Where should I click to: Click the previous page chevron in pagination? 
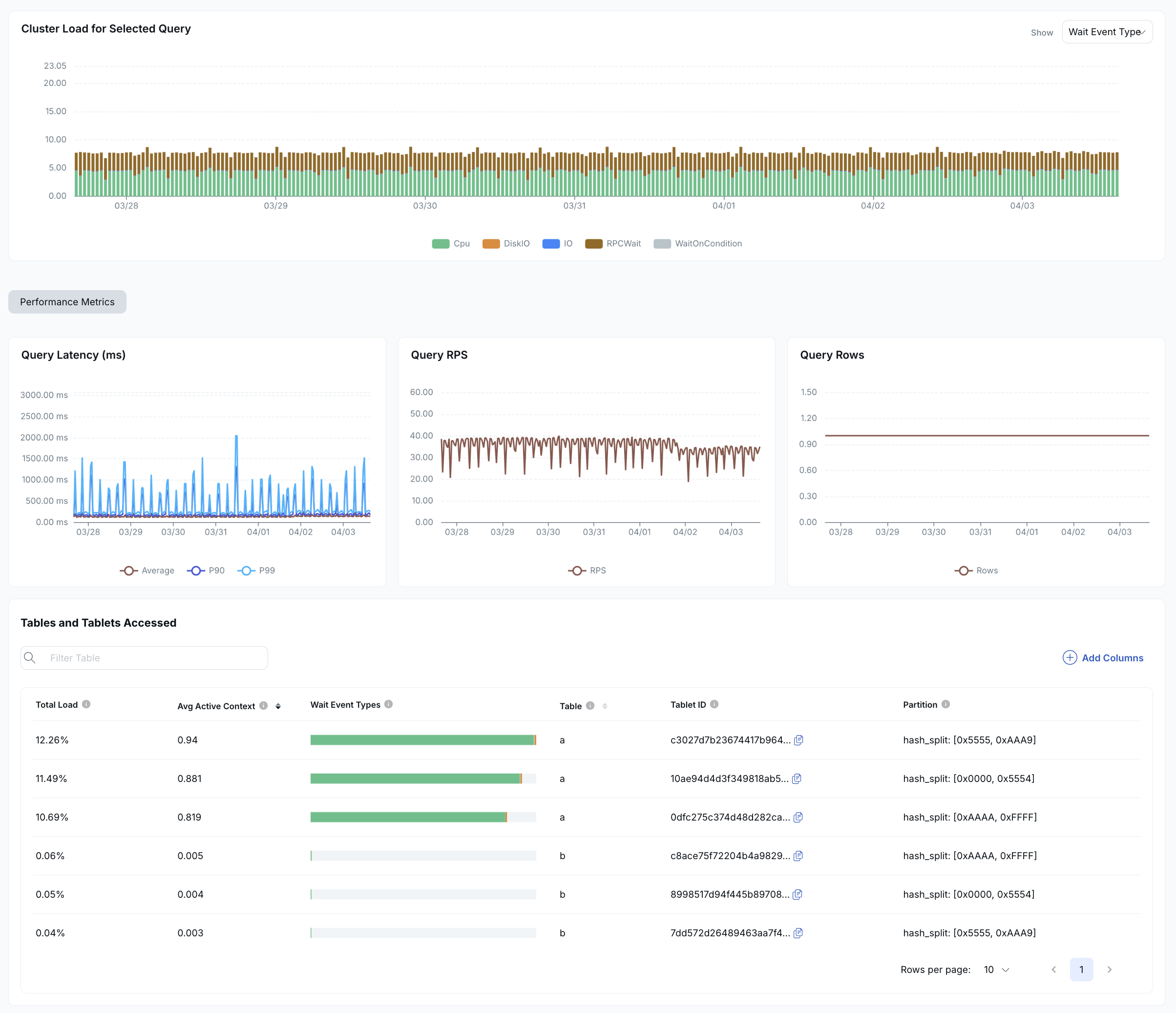(x=1054, y=970)
